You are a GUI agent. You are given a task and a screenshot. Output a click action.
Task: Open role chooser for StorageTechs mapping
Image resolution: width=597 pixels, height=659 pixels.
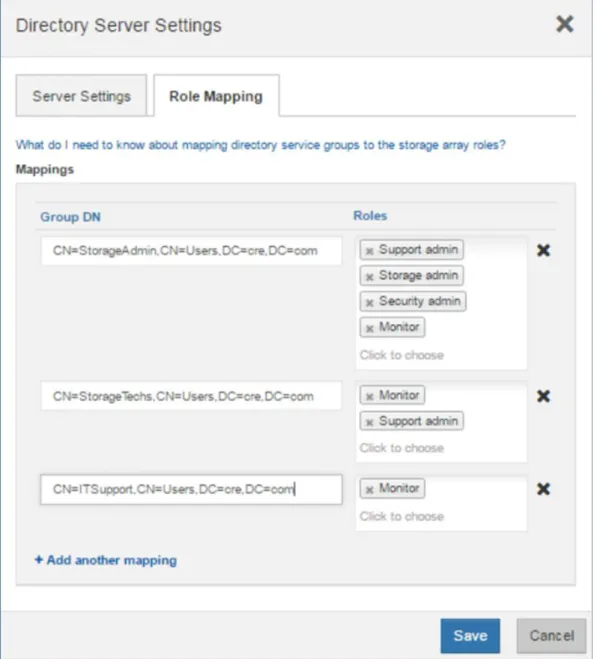402,448
